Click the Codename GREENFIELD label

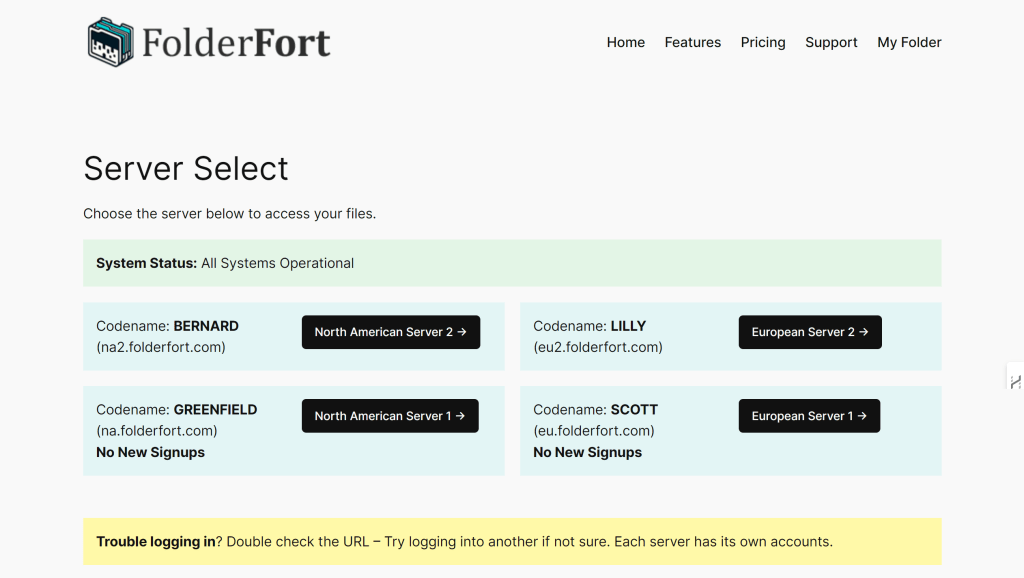click(x=176, y=409)
